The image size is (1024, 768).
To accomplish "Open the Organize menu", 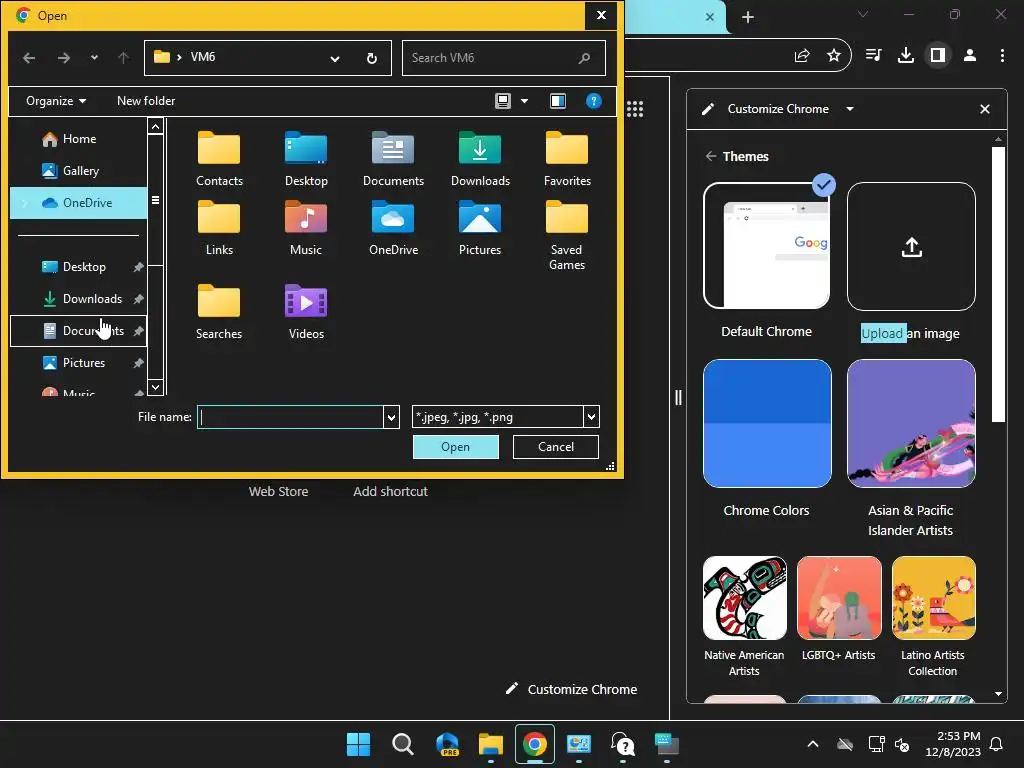I will 56,101.
